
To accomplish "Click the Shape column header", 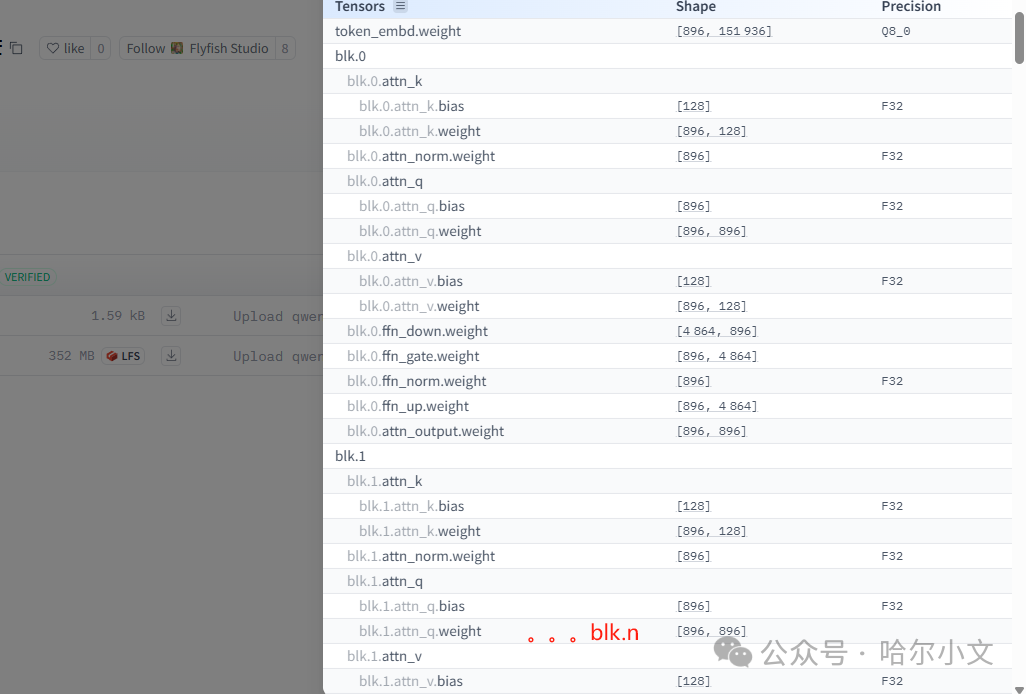I will pos(696,7).
